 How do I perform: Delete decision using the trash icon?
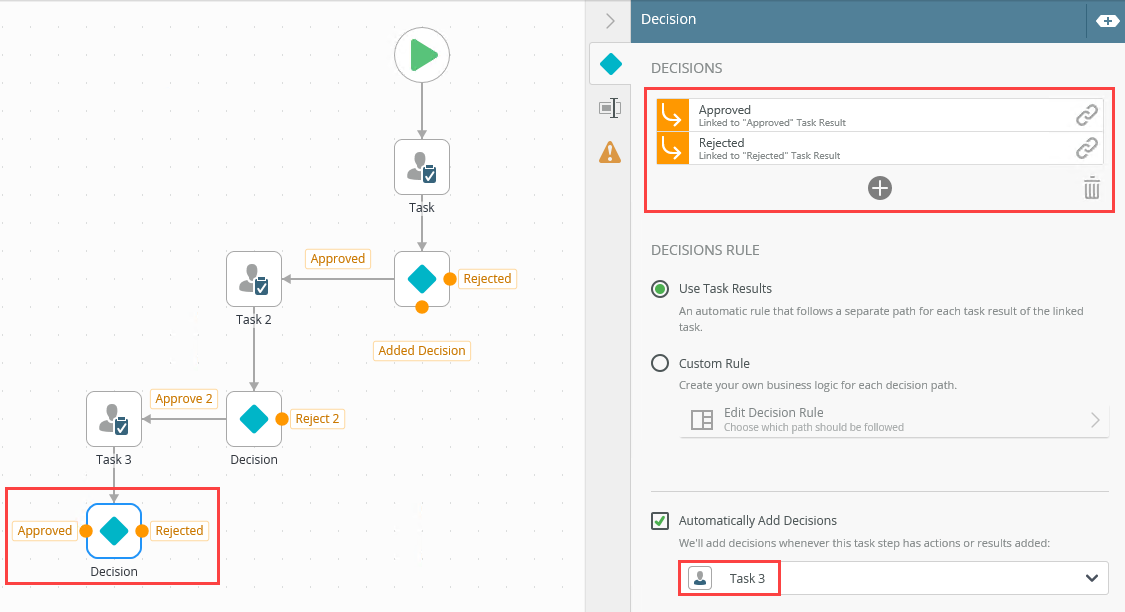click(x=1092, y=188)
